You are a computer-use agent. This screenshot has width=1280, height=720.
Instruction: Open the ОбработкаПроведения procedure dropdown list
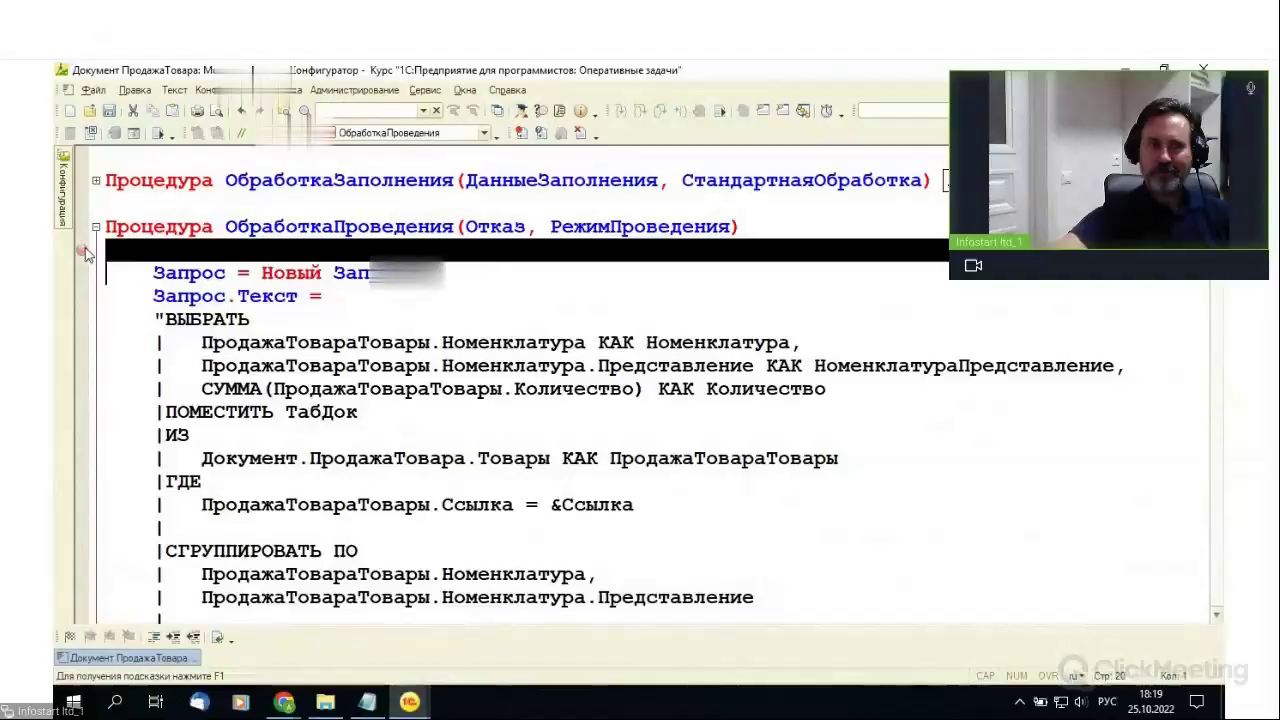point(484,133)
